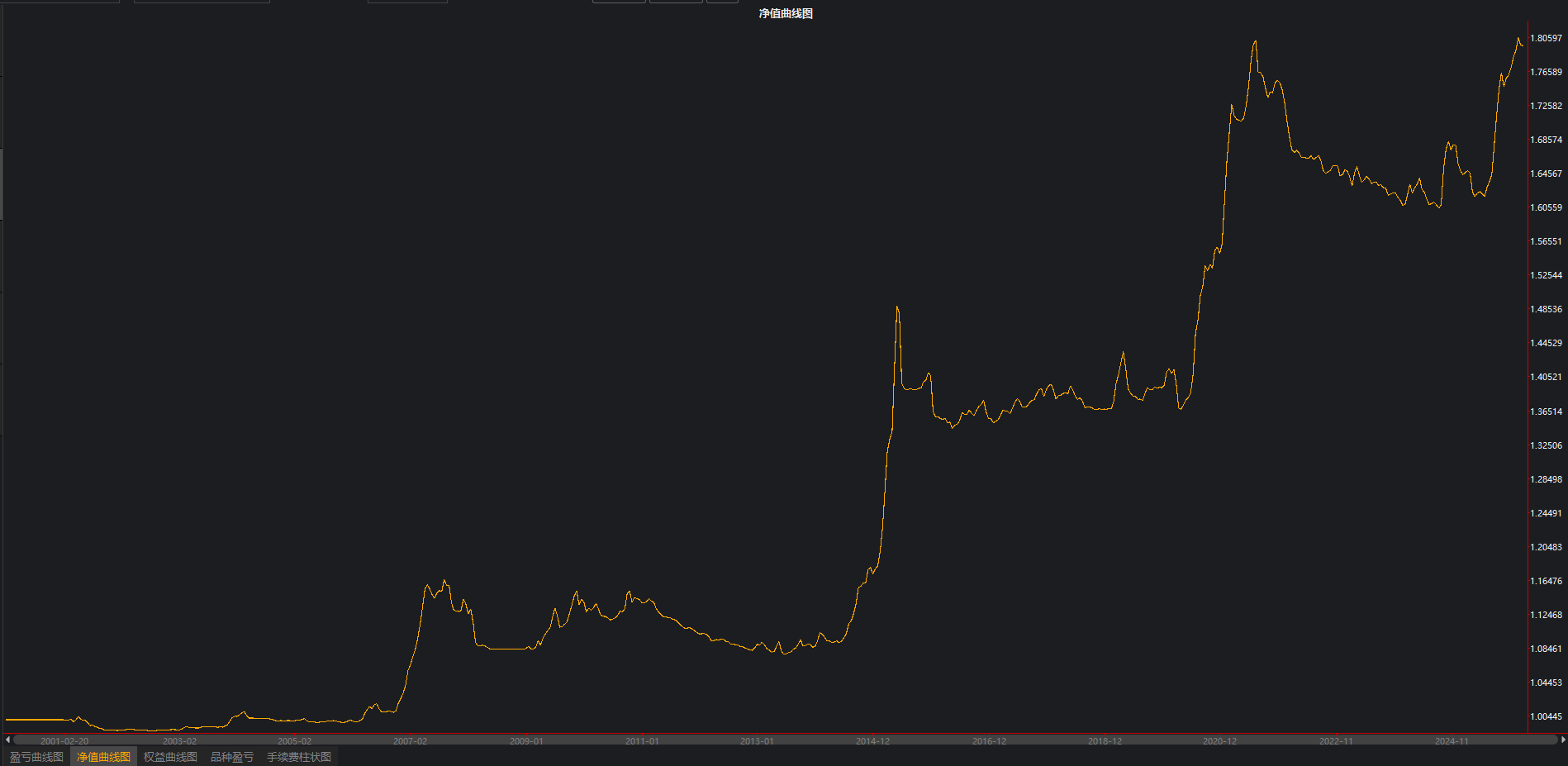Select 2020-12 on the time axis

coord(1219,741)
